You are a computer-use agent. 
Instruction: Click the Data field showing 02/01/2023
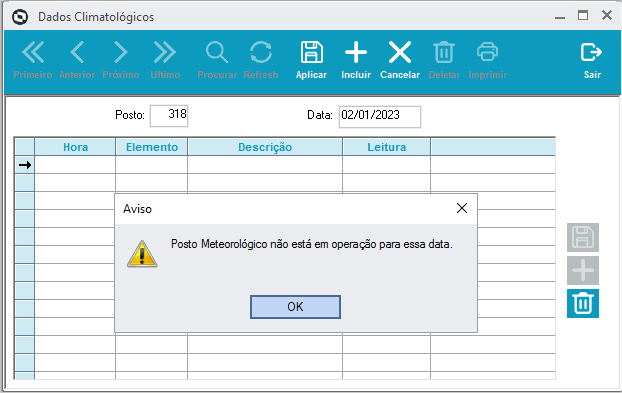(380, 117)
